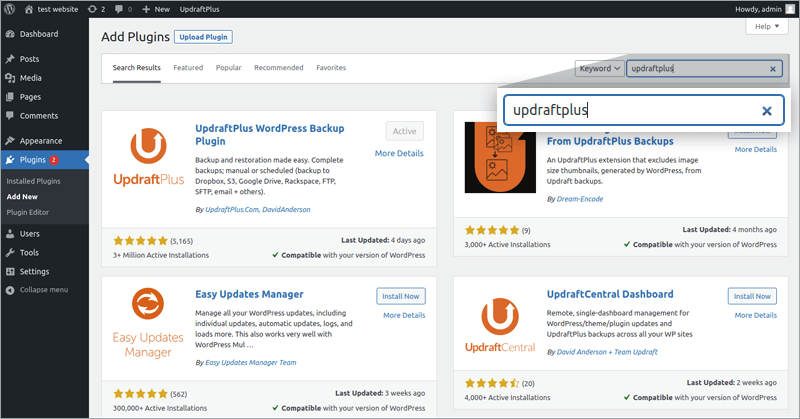Install UpdraftCentral Dashboard now

point(753,296)
